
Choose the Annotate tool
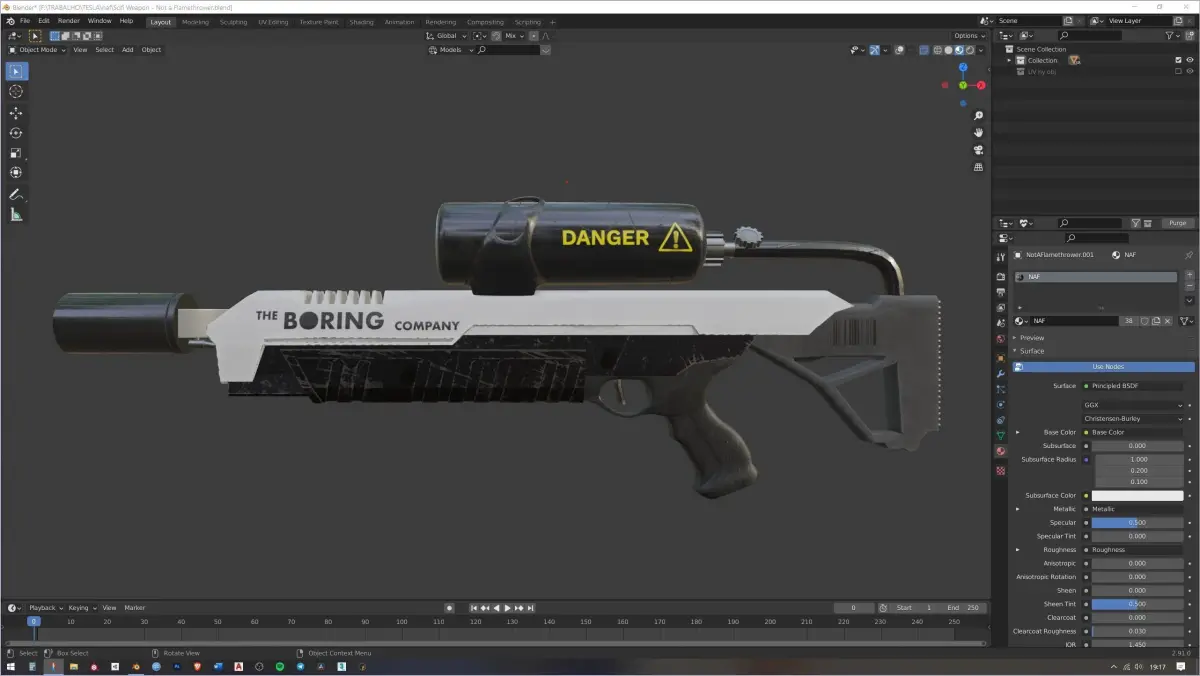point(16,194)
